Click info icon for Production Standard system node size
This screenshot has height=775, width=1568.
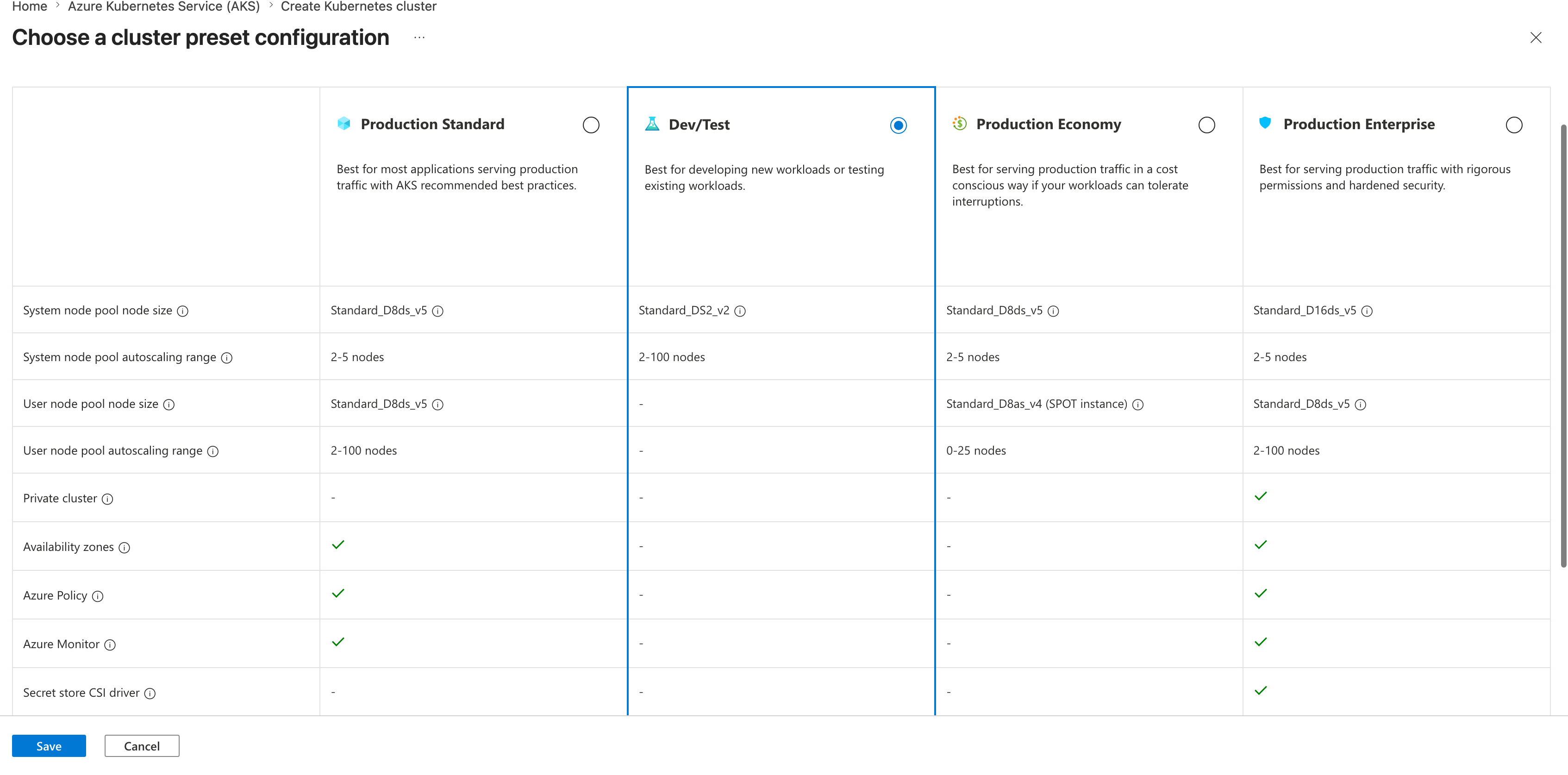click(437, 311)
